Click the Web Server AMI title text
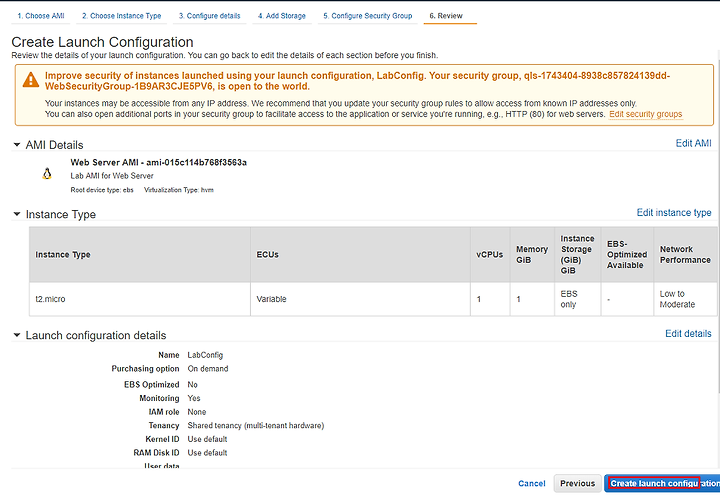The width and height of the screenshot is (720, 503). point(158,162)
